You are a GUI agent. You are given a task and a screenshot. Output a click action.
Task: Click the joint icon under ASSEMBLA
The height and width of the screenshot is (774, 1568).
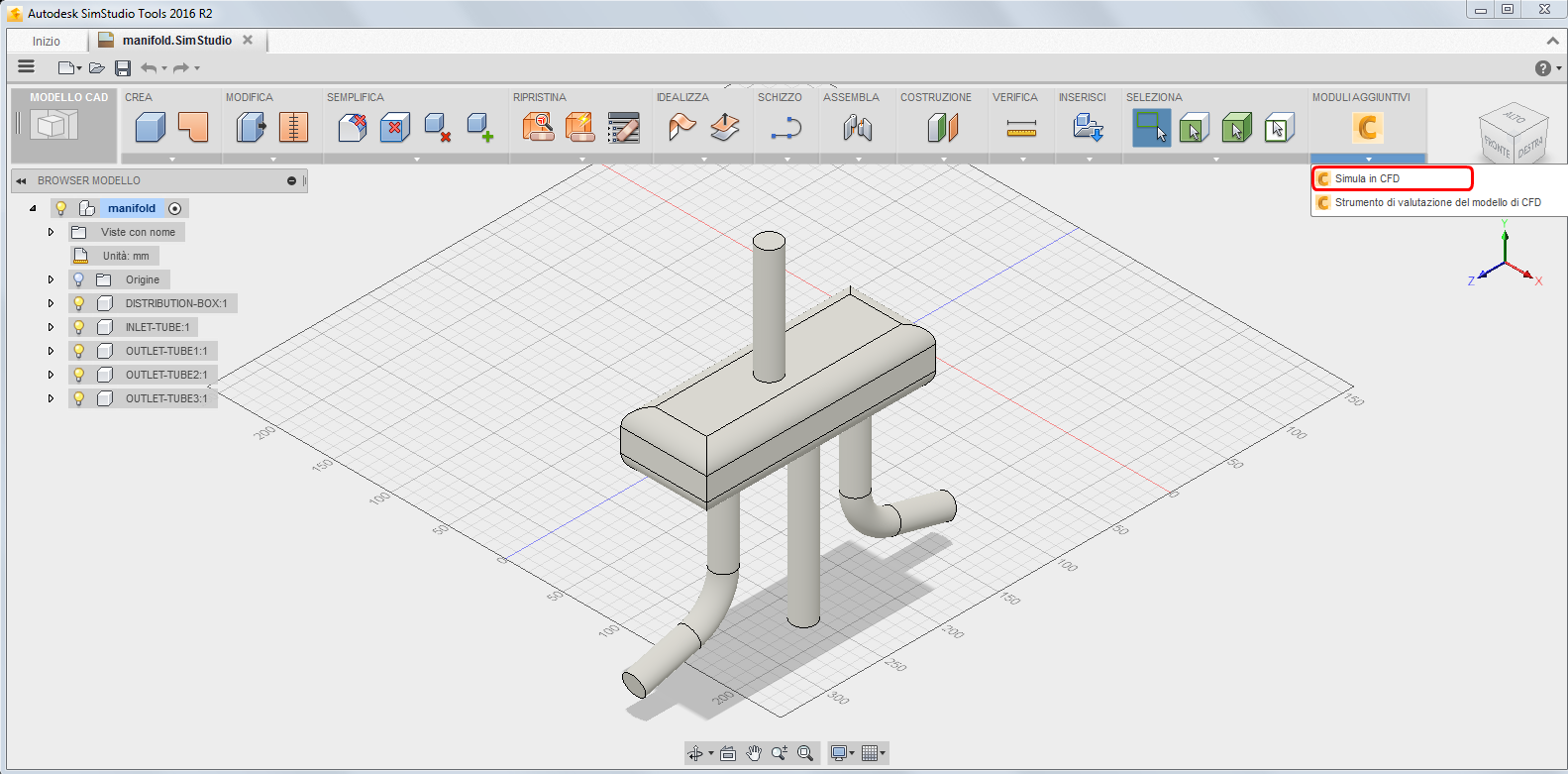tap(858, 128)
